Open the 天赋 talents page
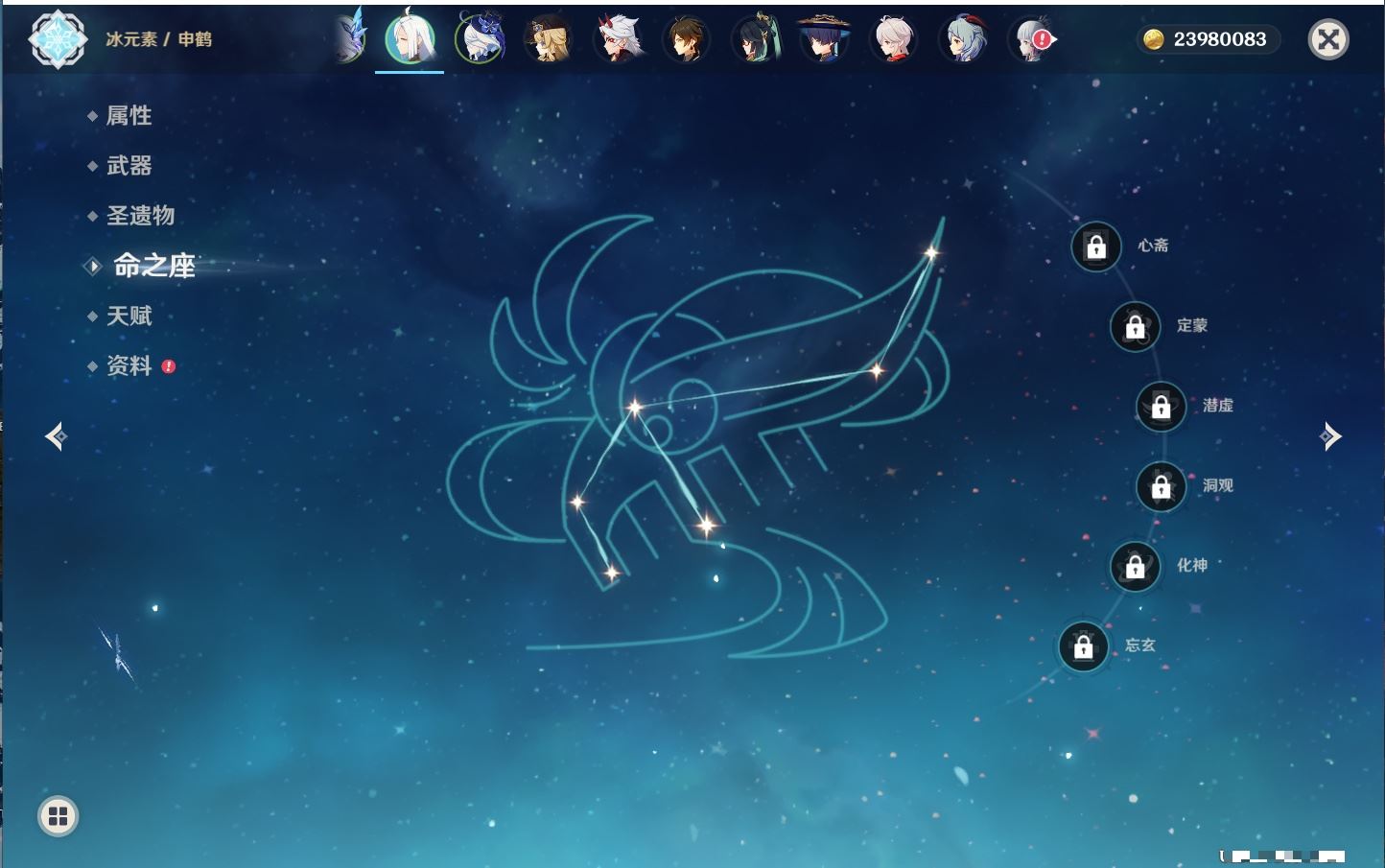Viewport: 1385px width, 868px height. pos(129,316)
